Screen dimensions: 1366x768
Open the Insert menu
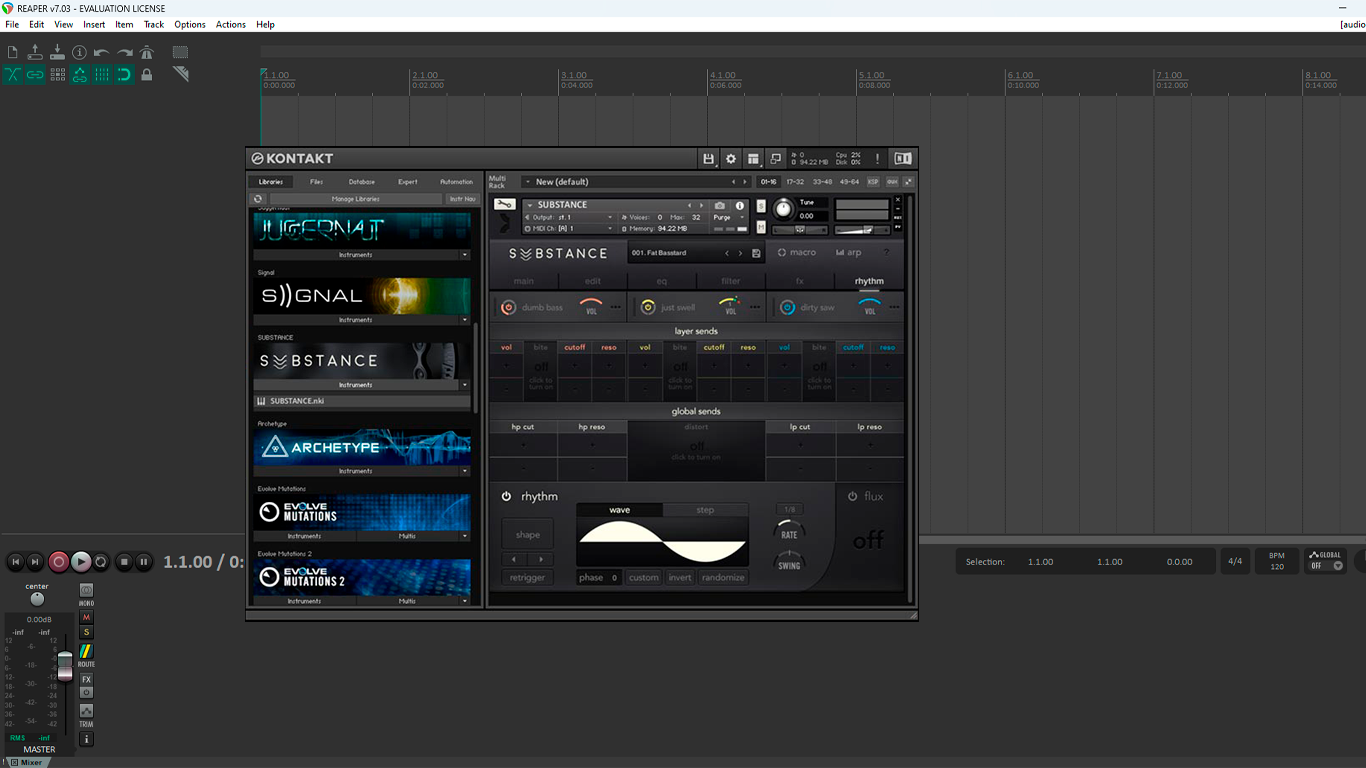coord(94,24)
